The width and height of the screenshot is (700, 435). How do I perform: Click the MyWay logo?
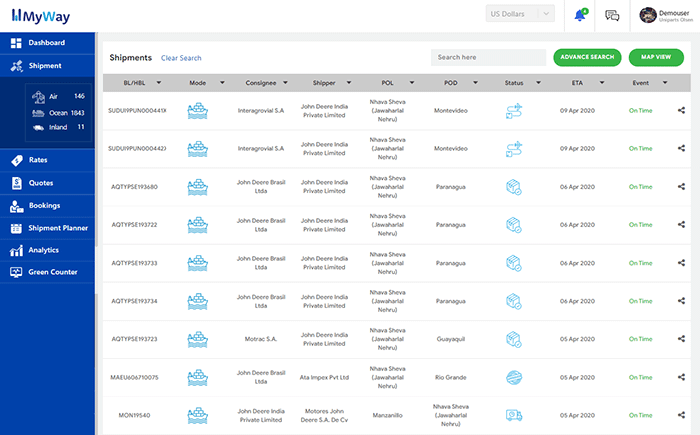tap(41, 16)
